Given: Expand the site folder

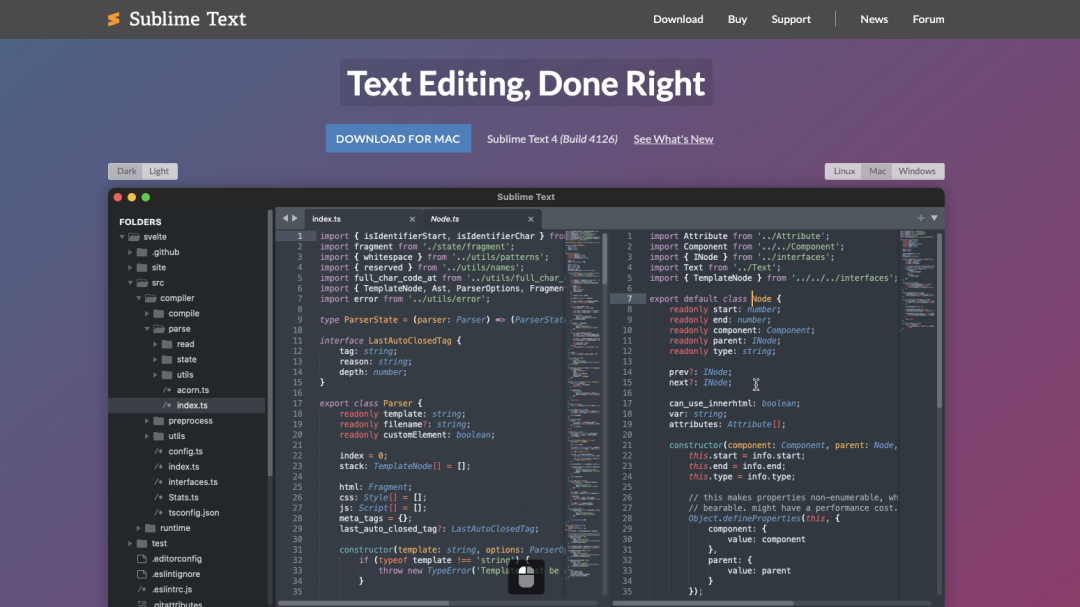Looking at the screenshot, I should (x=130, y=267).
